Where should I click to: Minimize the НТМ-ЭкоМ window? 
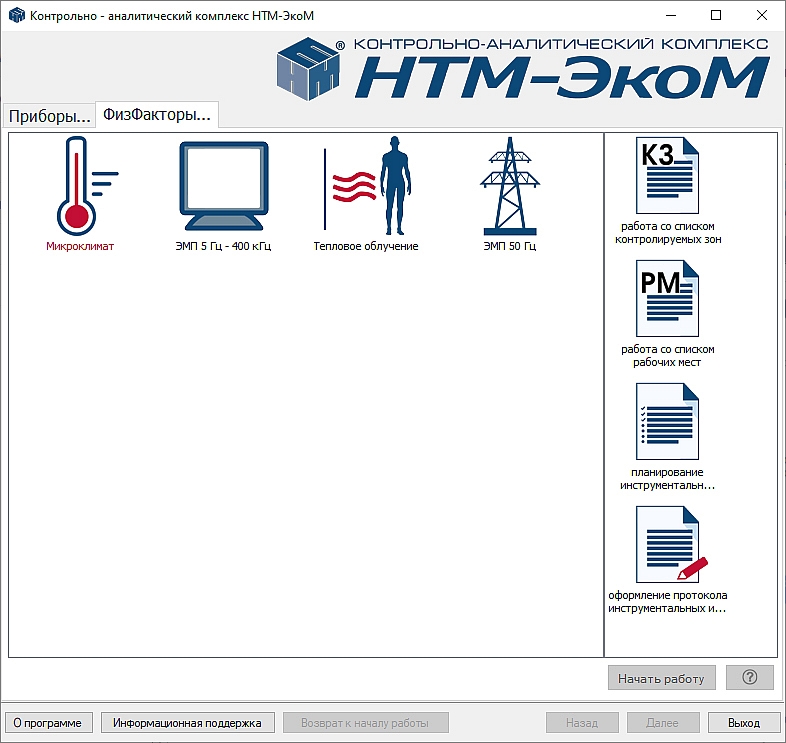coord(671,16)
